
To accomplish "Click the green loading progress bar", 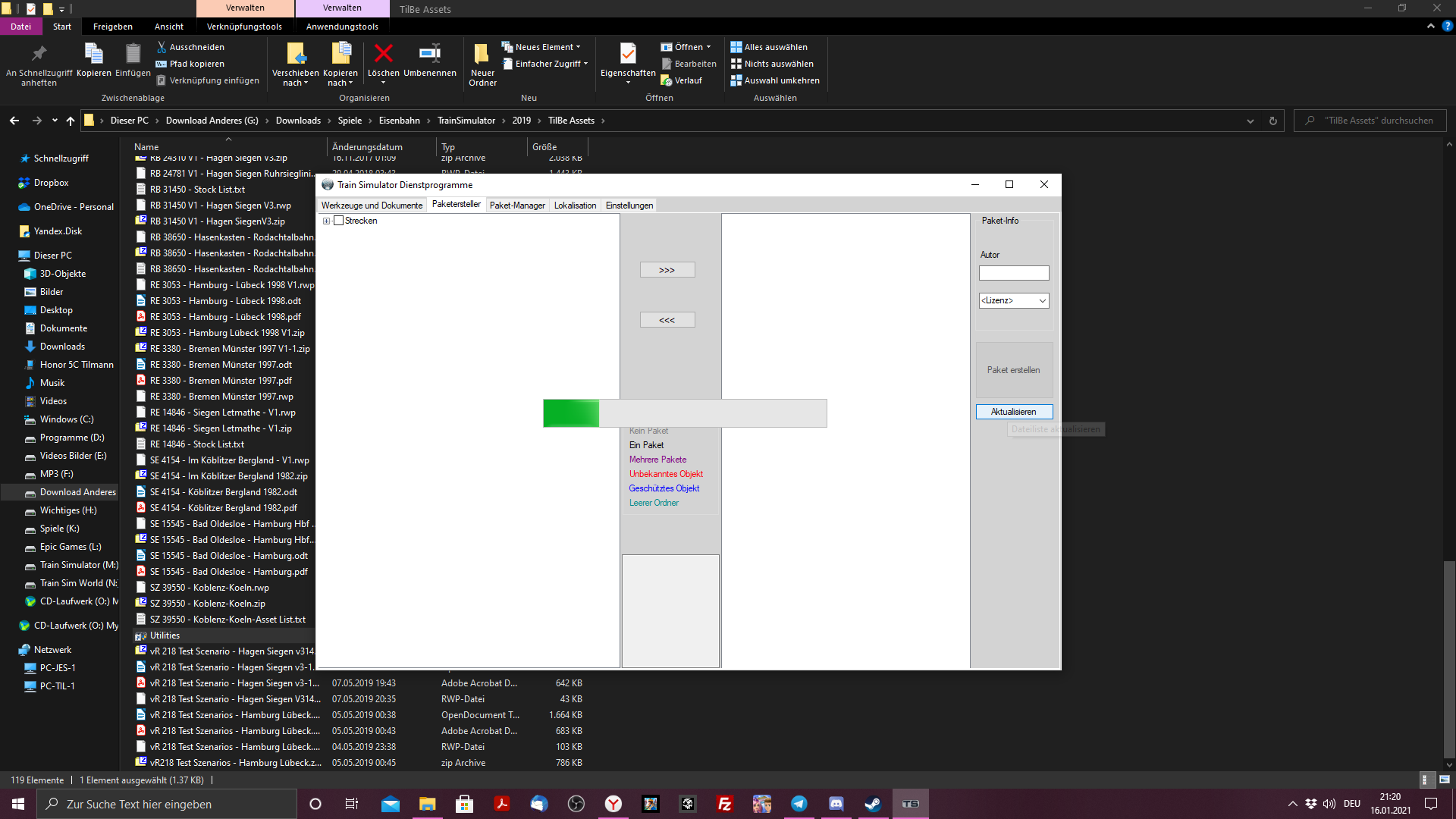I will coord(685,413).
